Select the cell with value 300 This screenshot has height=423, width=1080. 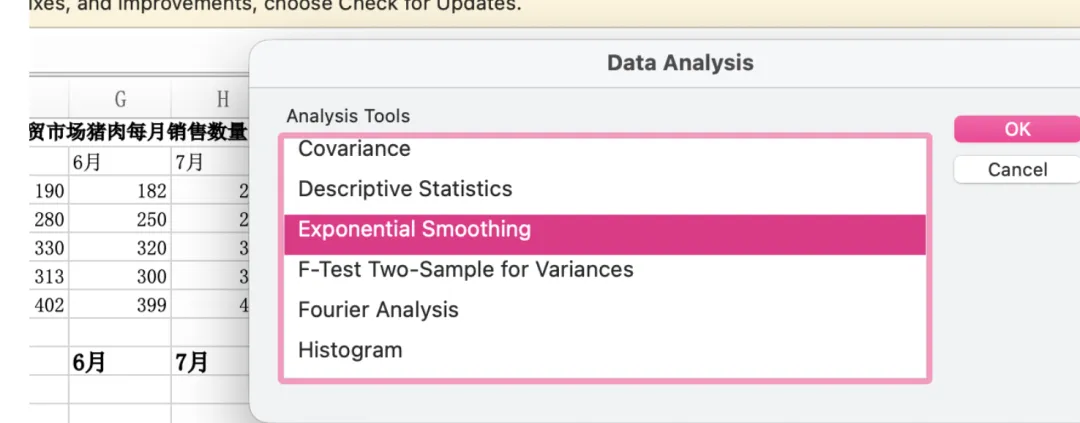[120, 277]
